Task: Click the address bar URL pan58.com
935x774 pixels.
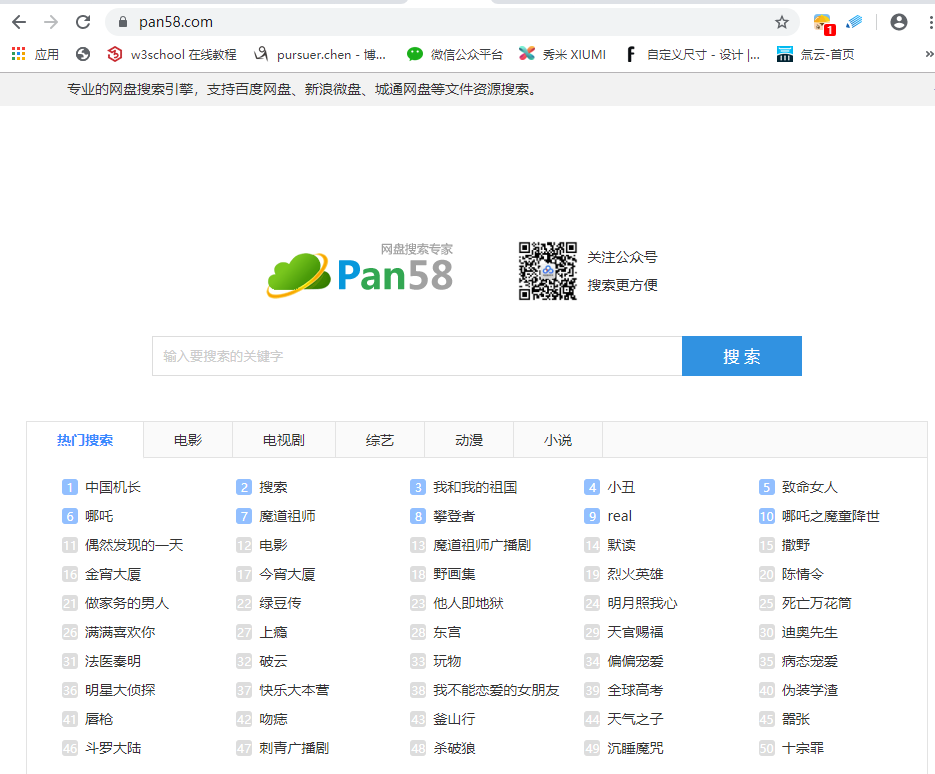Action: click(x=176, y=22)
